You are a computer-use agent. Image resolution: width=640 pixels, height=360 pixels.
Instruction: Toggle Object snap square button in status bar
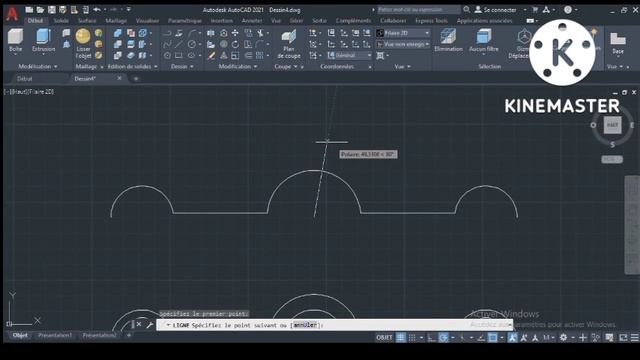(x=493, y=338)
